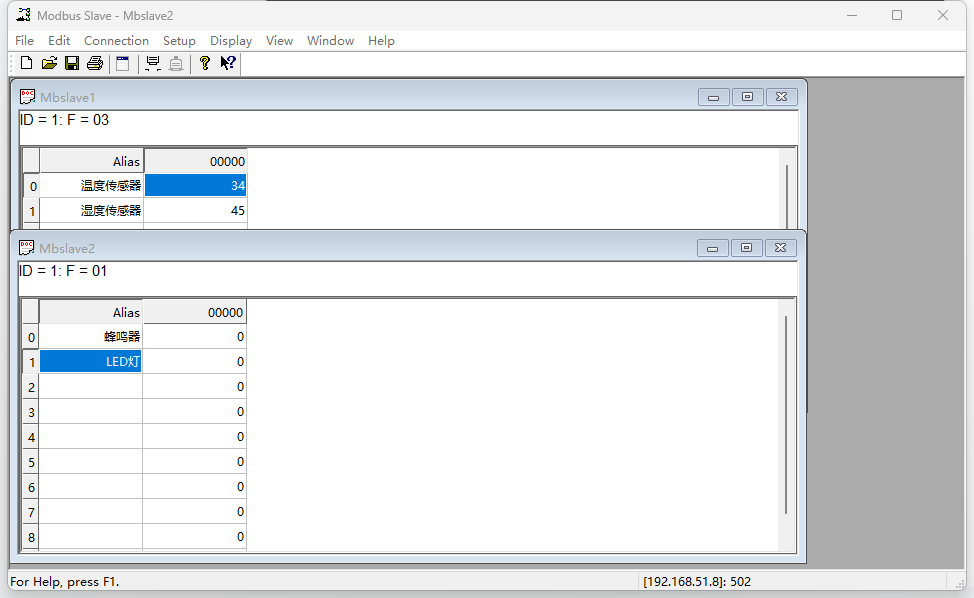Viewport: 974px width, 598px height.
Task: Select the 蜂鸣器 coil value cell
Action: 194,337
